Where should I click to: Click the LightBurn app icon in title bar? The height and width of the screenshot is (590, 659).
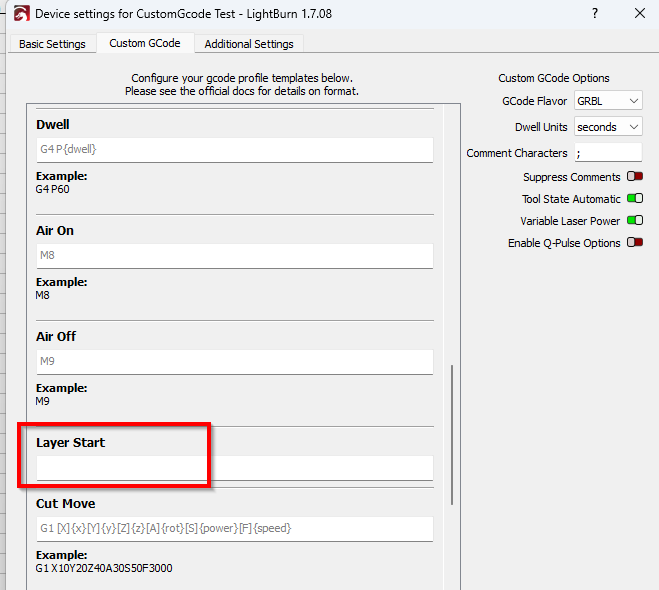pos(21,13)
